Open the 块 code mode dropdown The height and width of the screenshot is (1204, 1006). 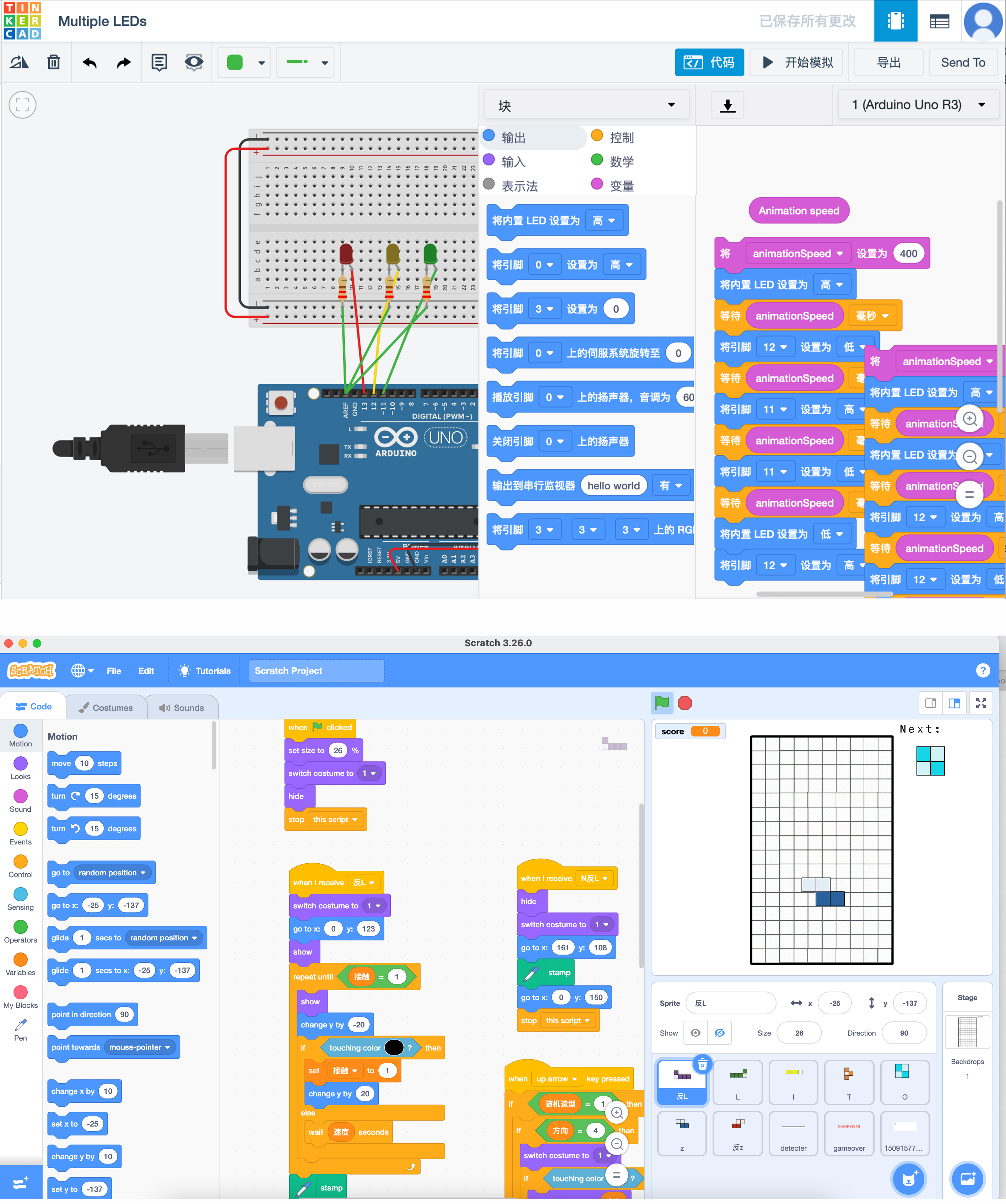586,105
